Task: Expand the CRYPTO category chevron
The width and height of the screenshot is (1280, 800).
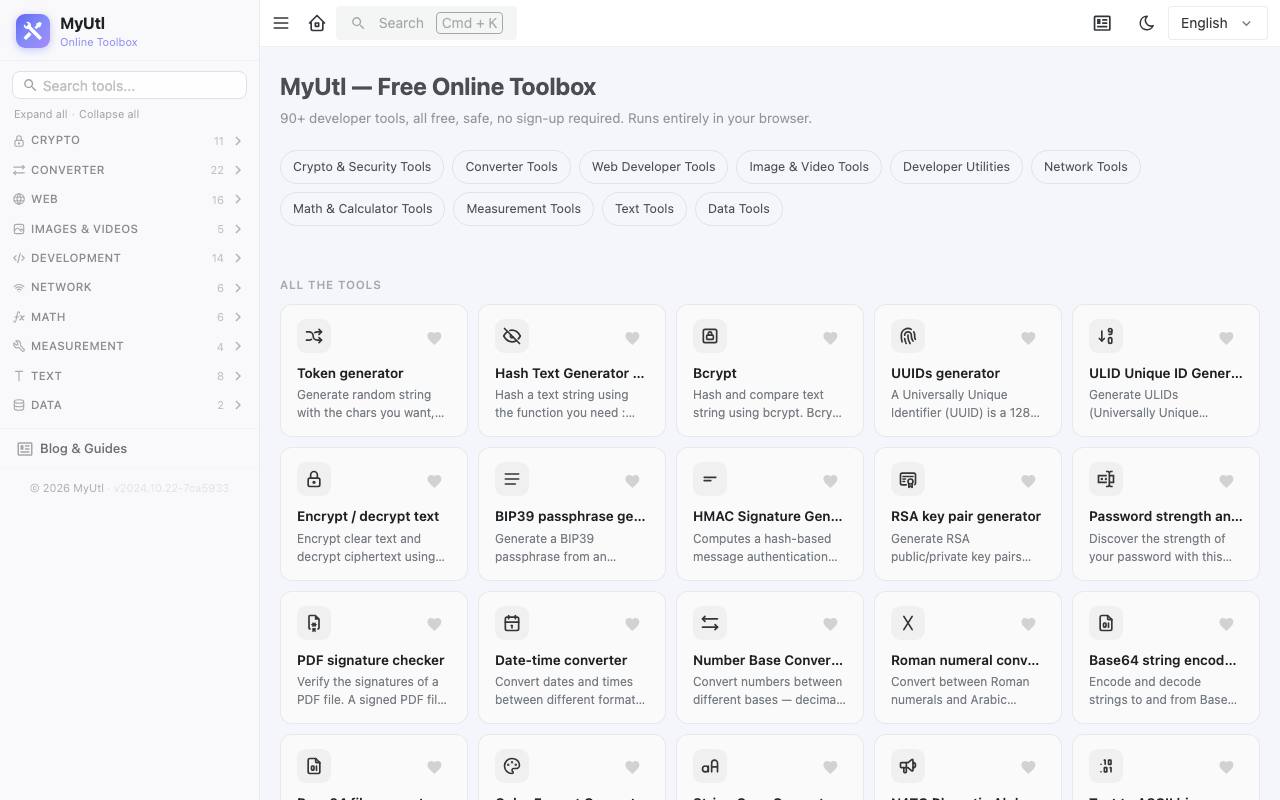Action: (238, 141)
